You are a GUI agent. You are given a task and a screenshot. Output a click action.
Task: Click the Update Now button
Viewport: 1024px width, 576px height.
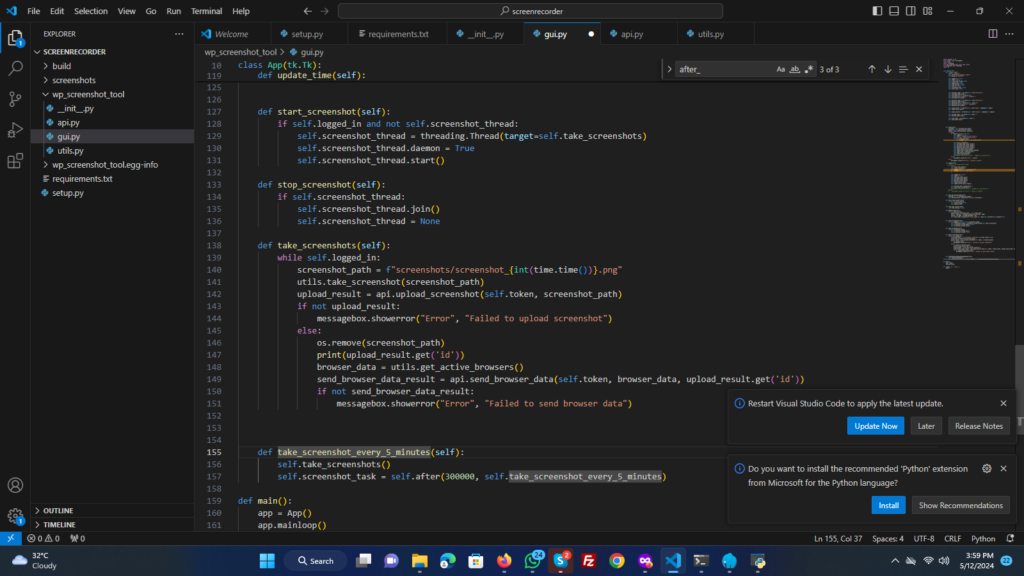(x=876, y=426)
